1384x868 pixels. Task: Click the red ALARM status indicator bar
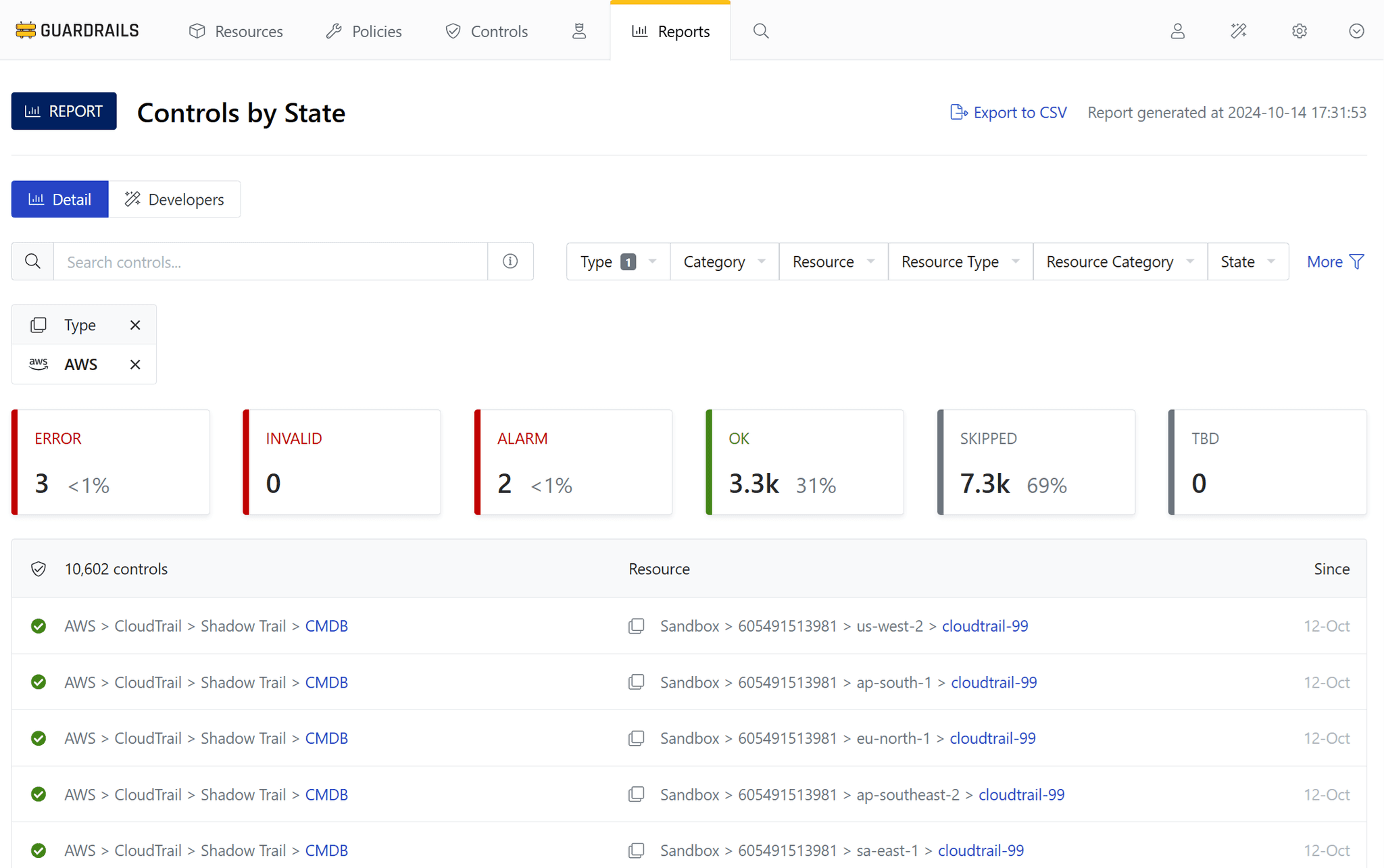478,461
